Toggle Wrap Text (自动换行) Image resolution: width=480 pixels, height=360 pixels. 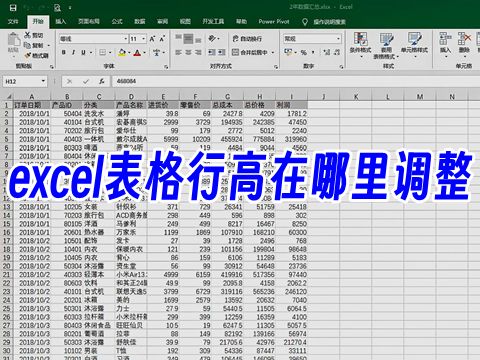tap(247, 39)
